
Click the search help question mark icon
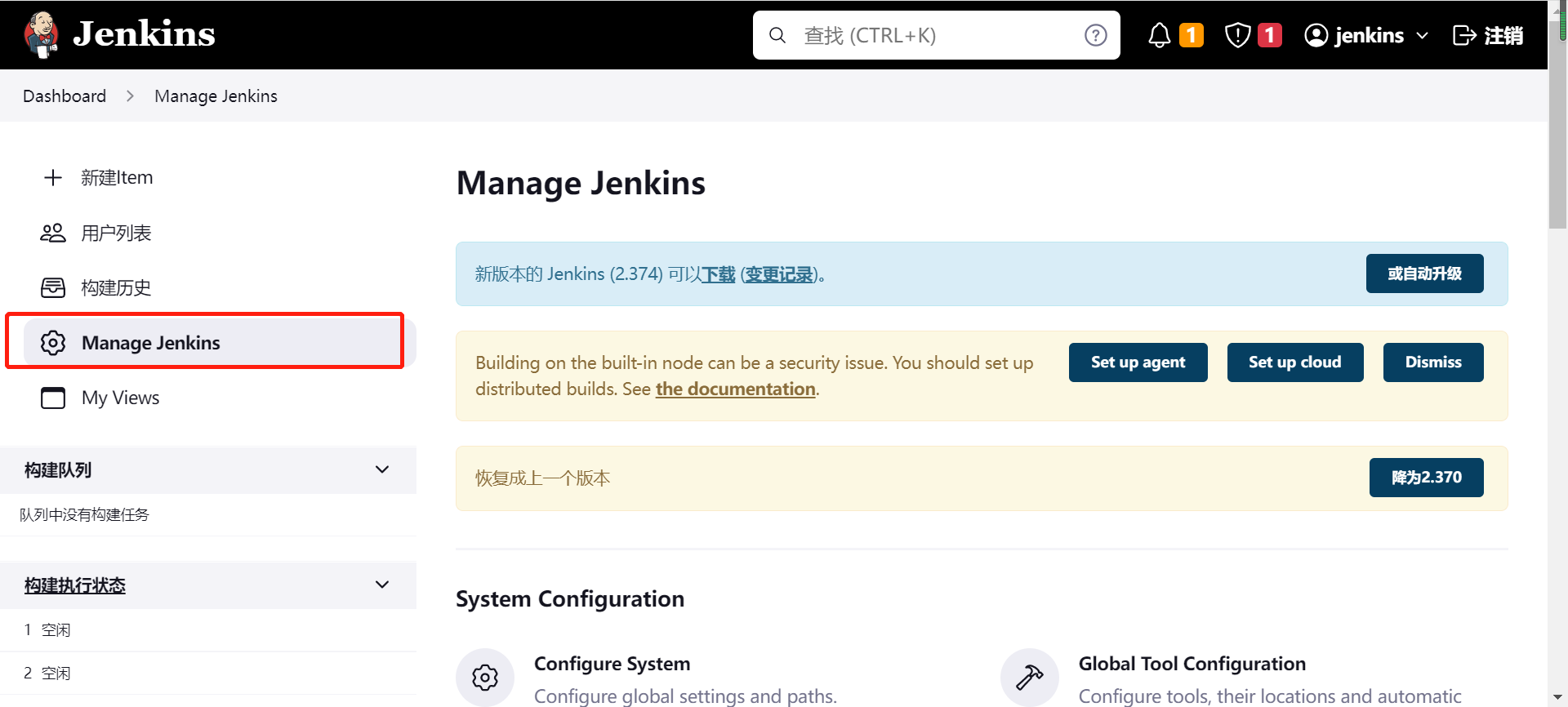click(x=1095, y=35)
